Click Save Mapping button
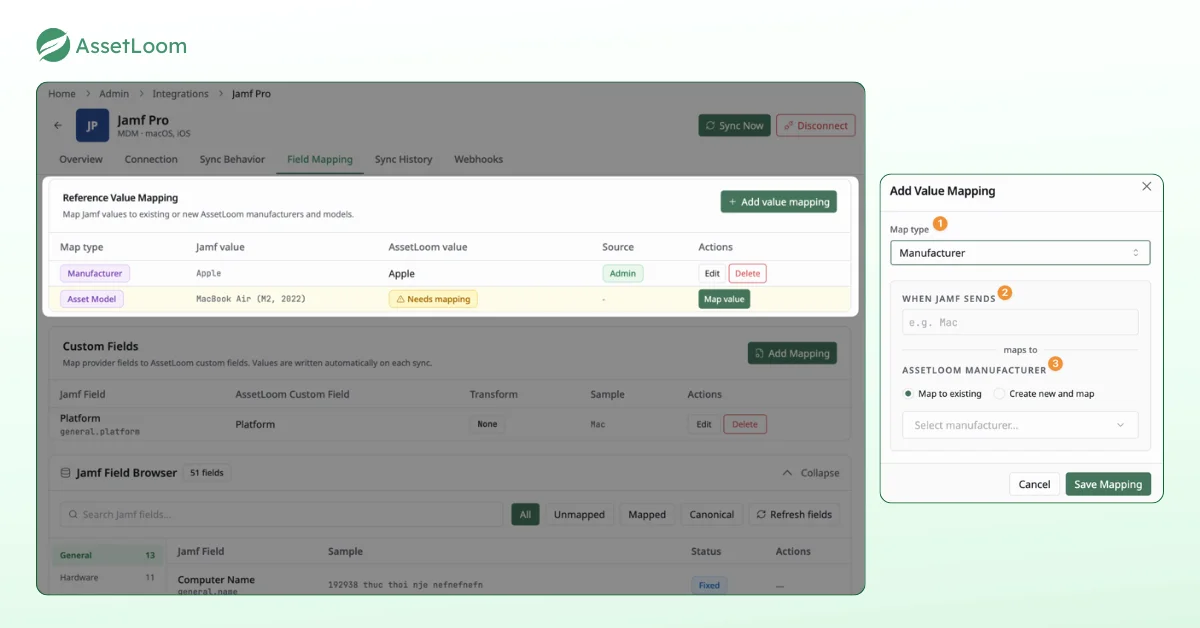 1108,484
